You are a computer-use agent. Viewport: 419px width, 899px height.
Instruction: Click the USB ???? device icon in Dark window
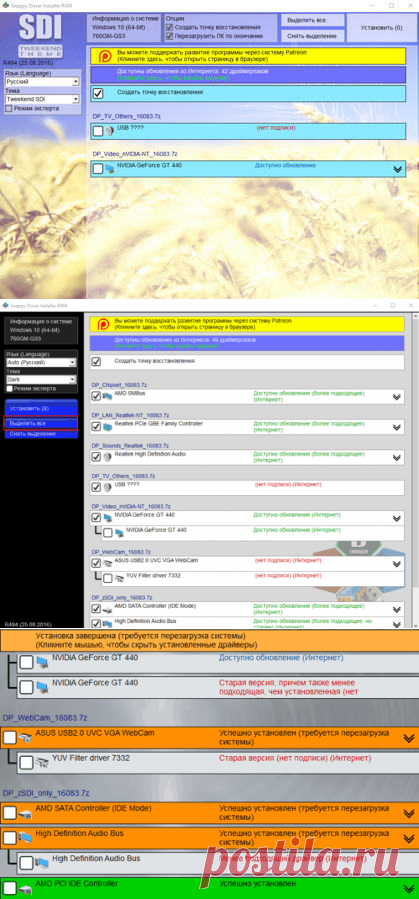[x=107, y=488]
